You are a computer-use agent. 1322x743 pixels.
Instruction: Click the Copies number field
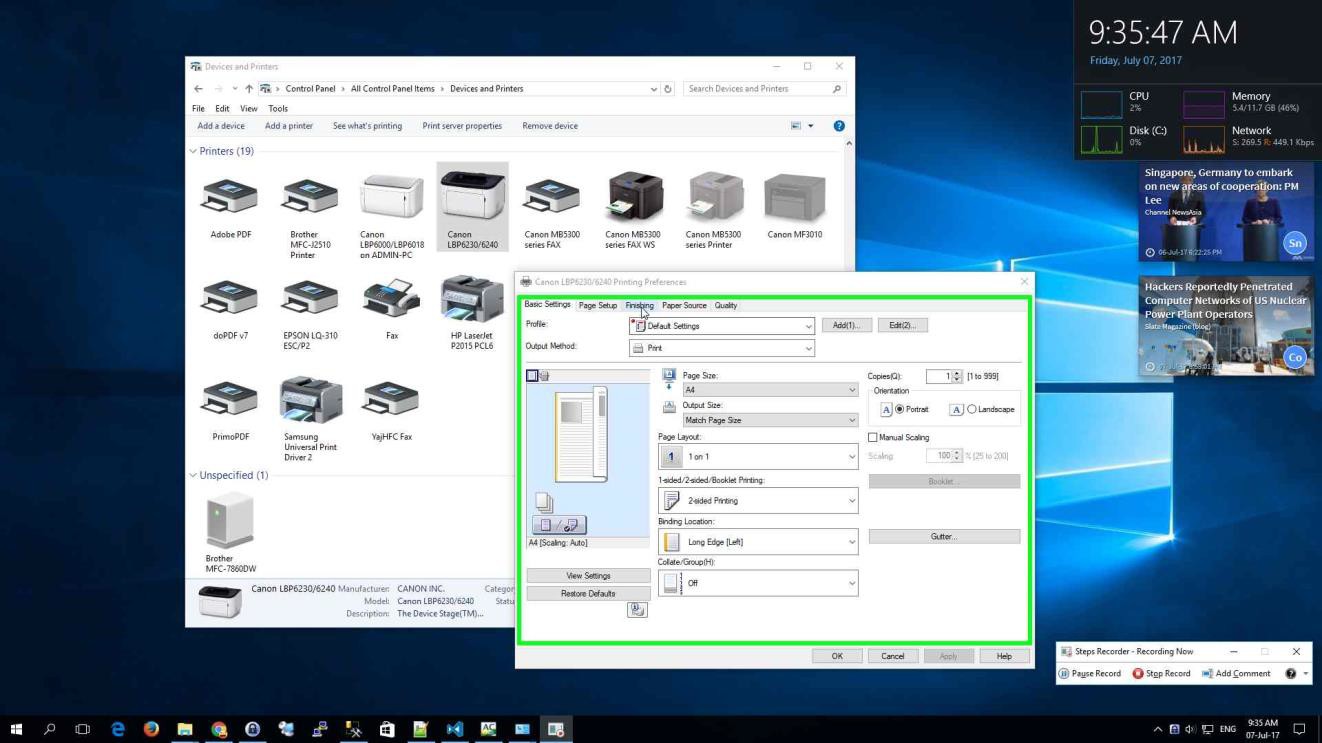[x=937, y=376]
